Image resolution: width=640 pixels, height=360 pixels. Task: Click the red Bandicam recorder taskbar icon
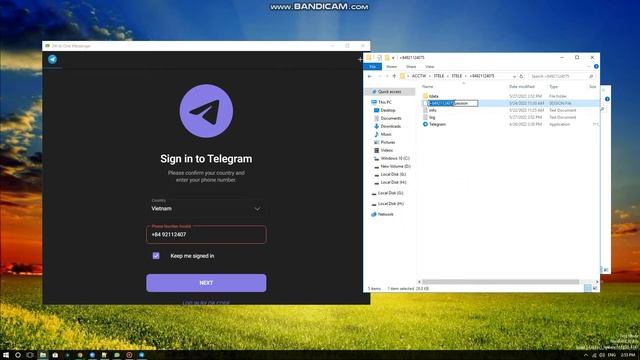[129, 355]
